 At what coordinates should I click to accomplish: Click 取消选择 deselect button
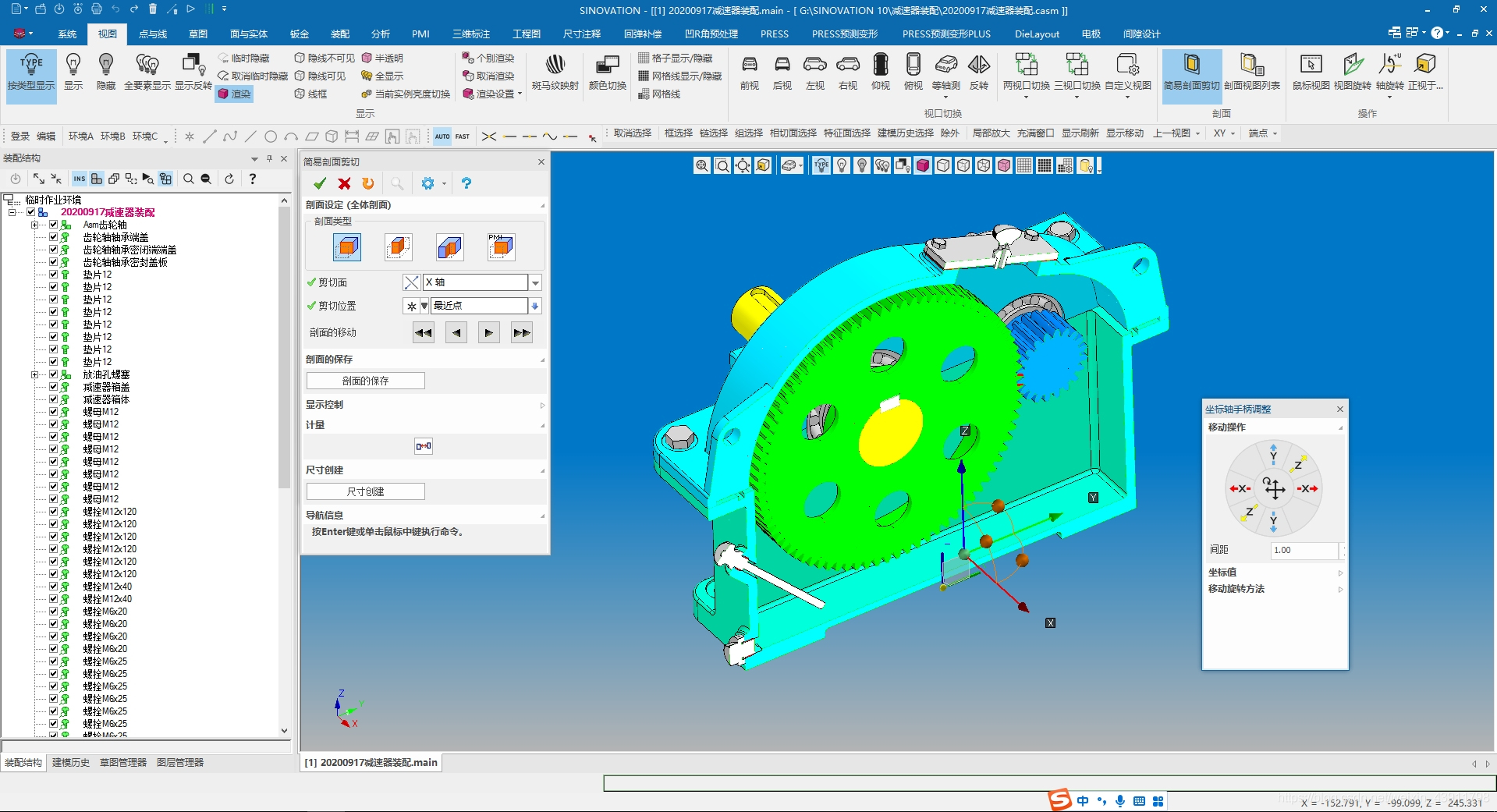tap(633, 133)
